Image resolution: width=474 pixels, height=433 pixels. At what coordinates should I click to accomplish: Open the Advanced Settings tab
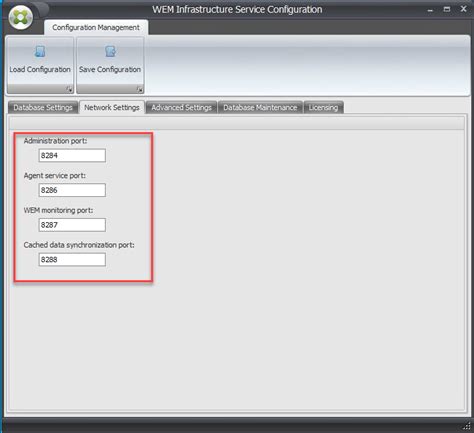tap(181, 108)
